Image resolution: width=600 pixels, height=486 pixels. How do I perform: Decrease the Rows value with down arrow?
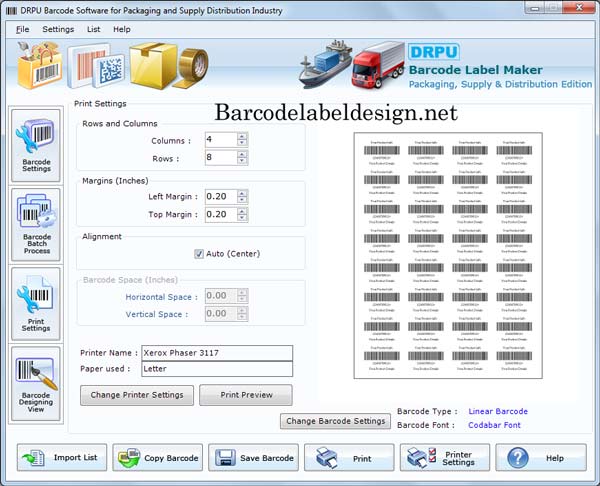click(242, 161)
